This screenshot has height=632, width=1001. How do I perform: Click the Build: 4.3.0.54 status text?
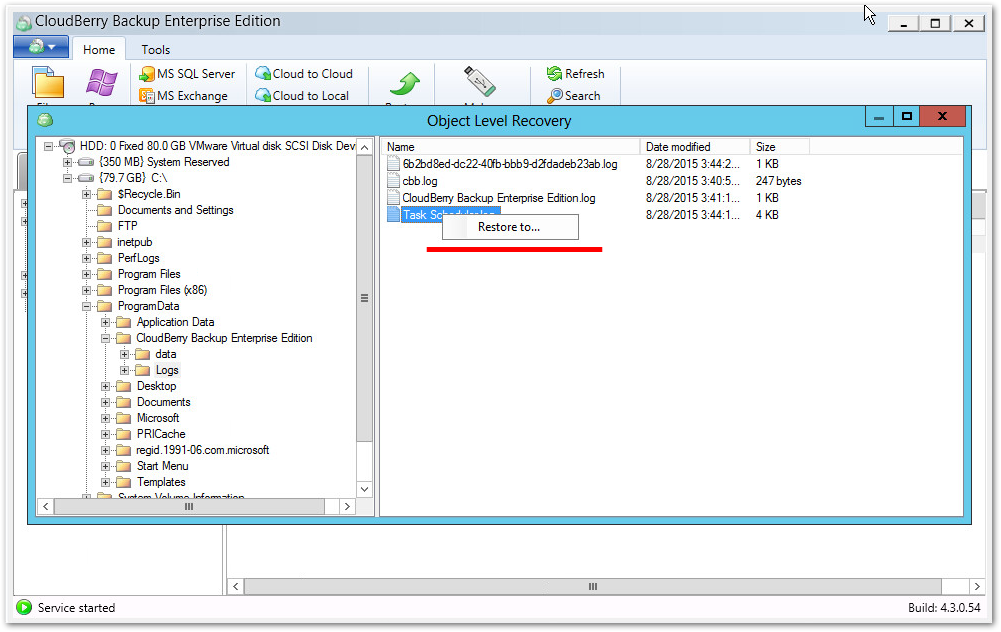pos(944,608)
